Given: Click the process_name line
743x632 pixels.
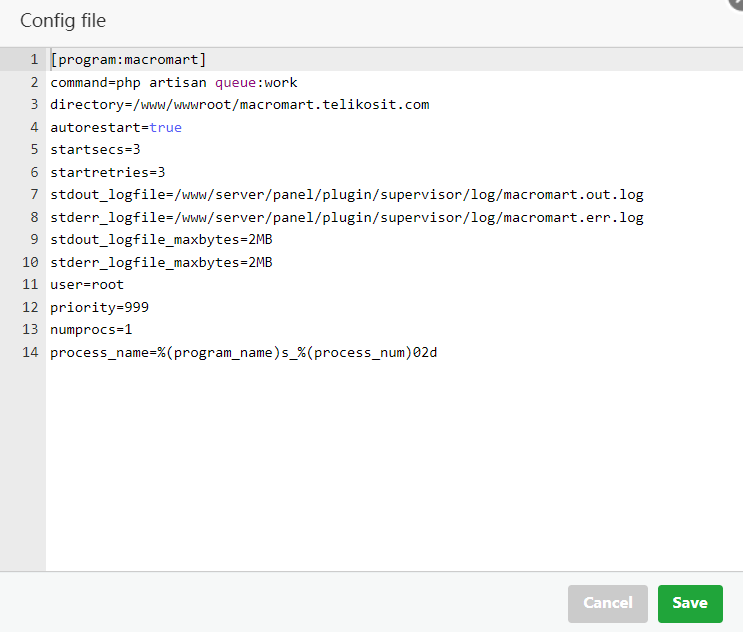Looking at the screenshot, I should pyautogui.click(x=243, y=352).
